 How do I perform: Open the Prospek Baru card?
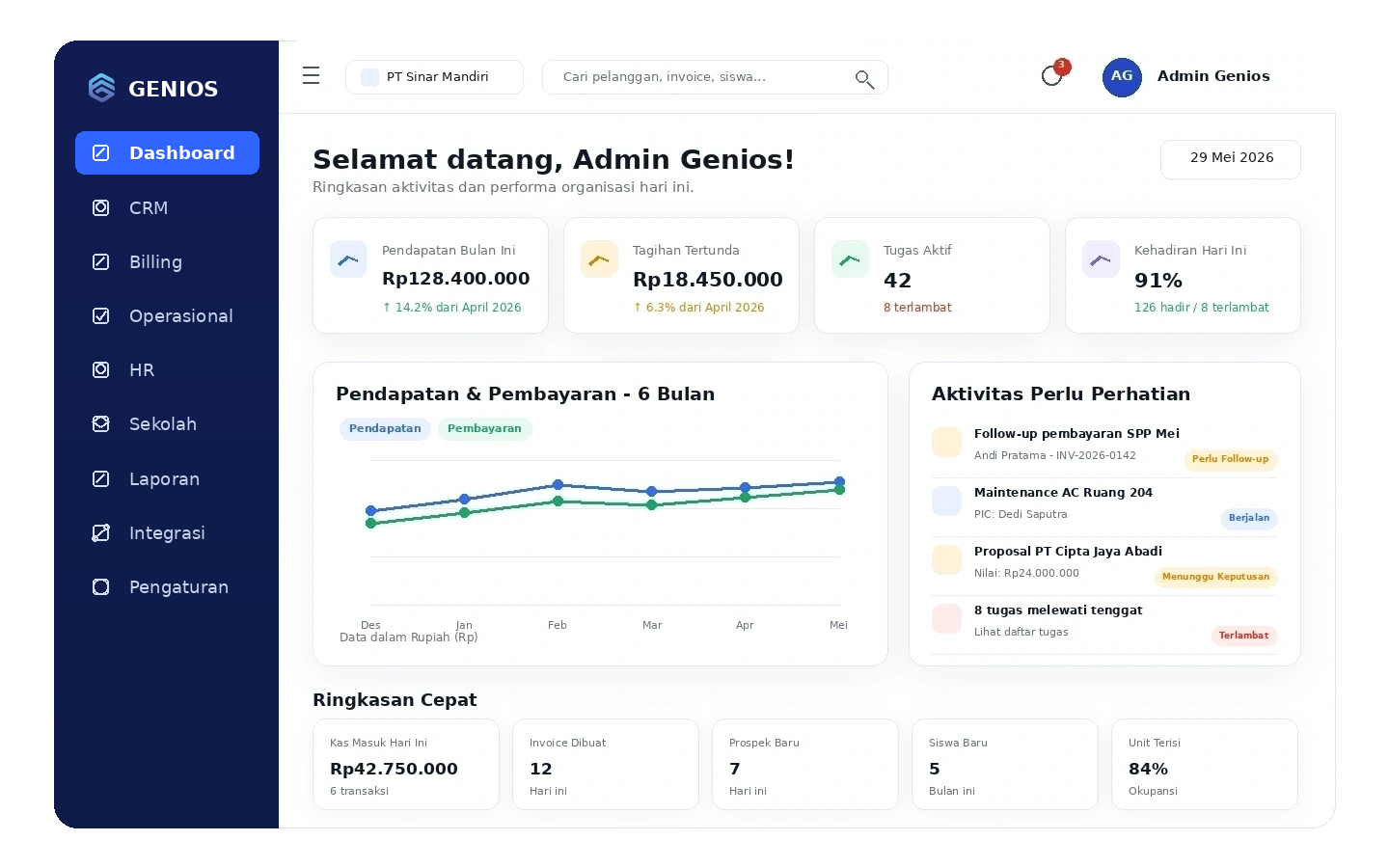805,765
